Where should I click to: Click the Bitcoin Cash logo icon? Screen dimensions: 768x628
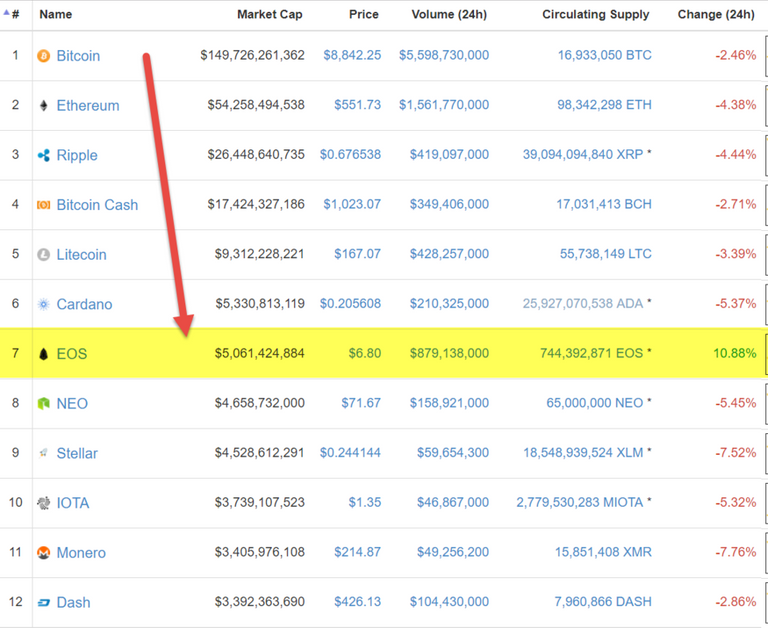43,205
